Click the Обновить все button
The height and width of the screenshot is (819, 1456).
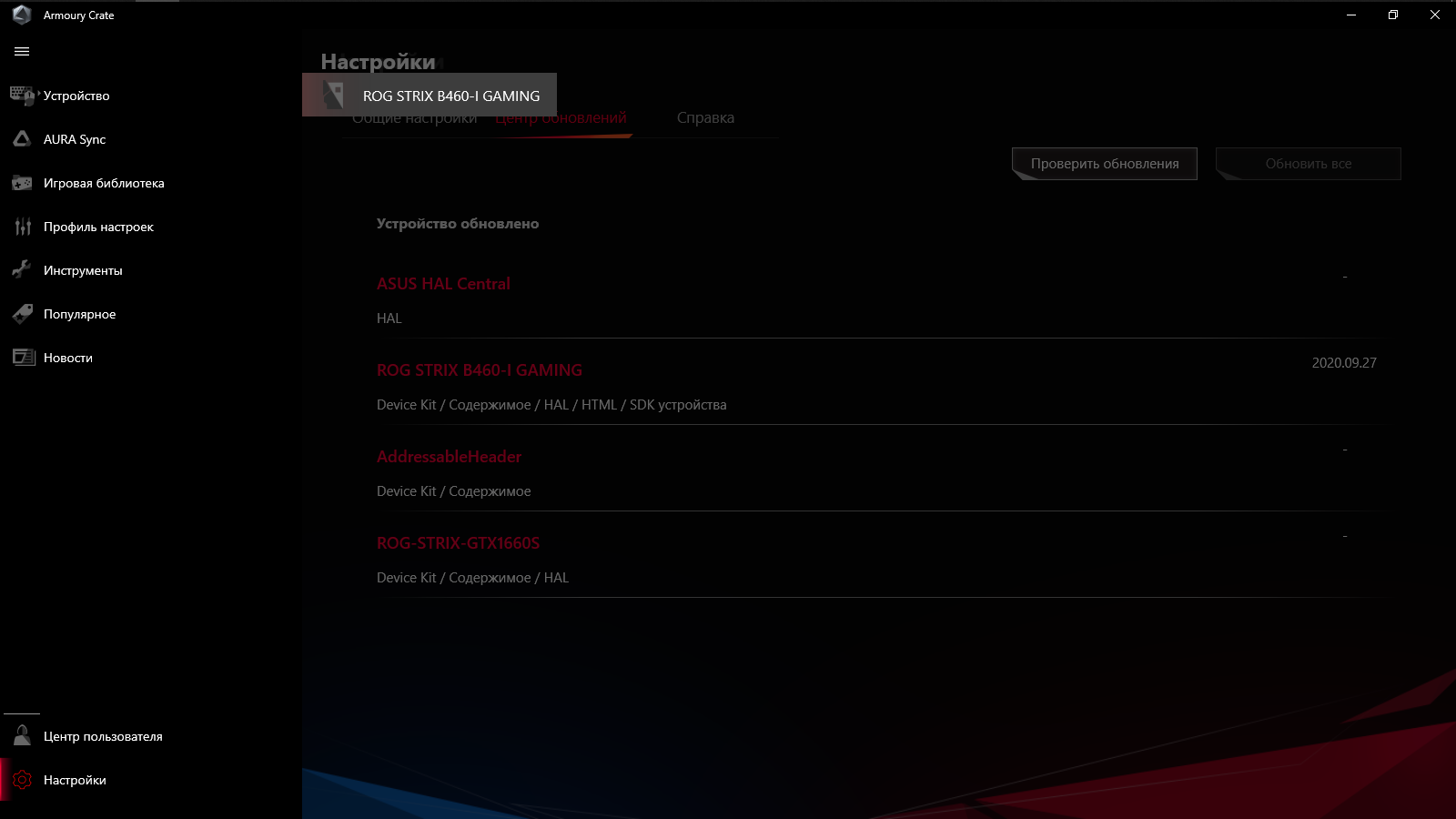pyautogui.click(x=1309, y=164)
